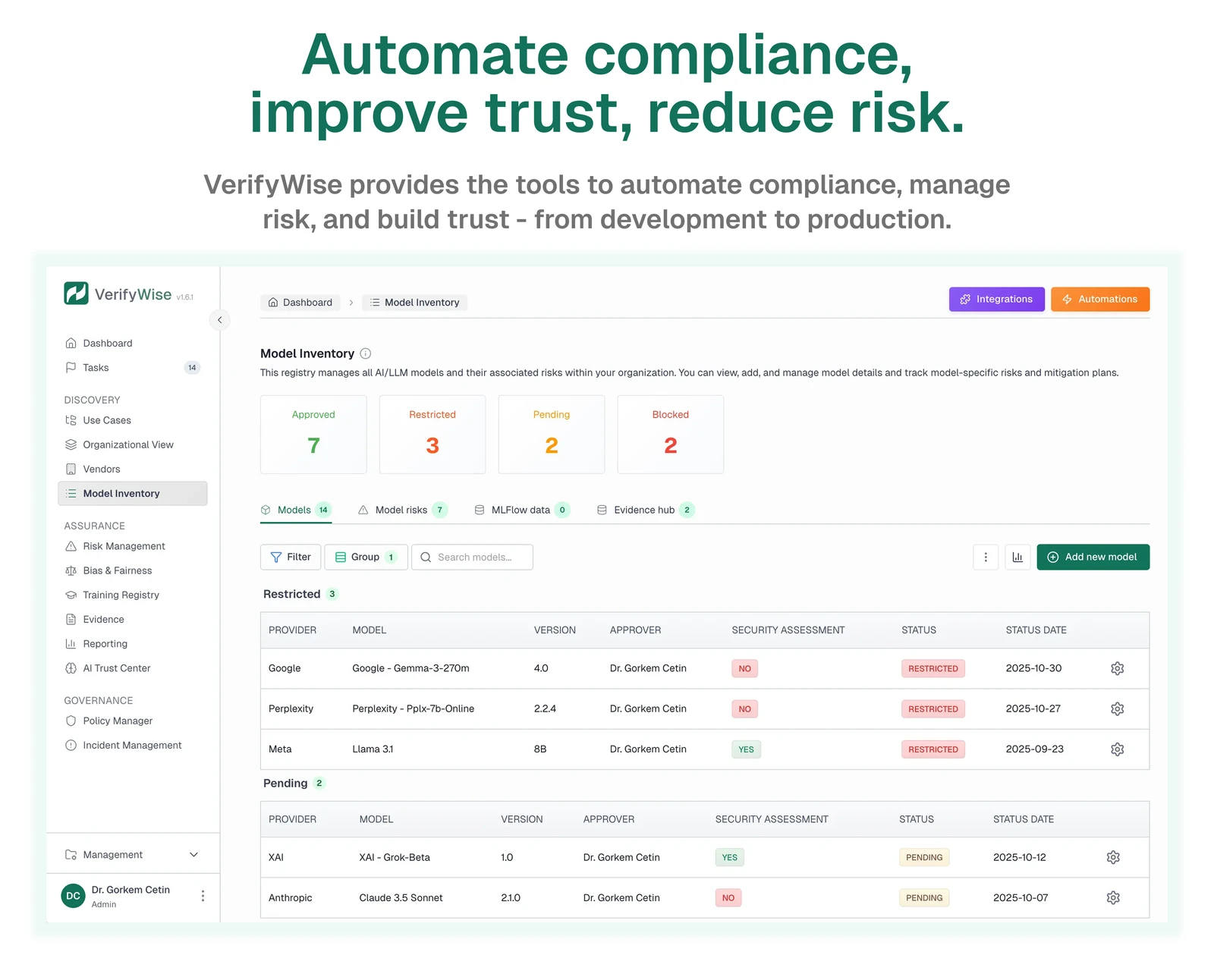Click date 2025-10-12 in XAI row
Screen dimensions: 1214x980
point(1019,857)
